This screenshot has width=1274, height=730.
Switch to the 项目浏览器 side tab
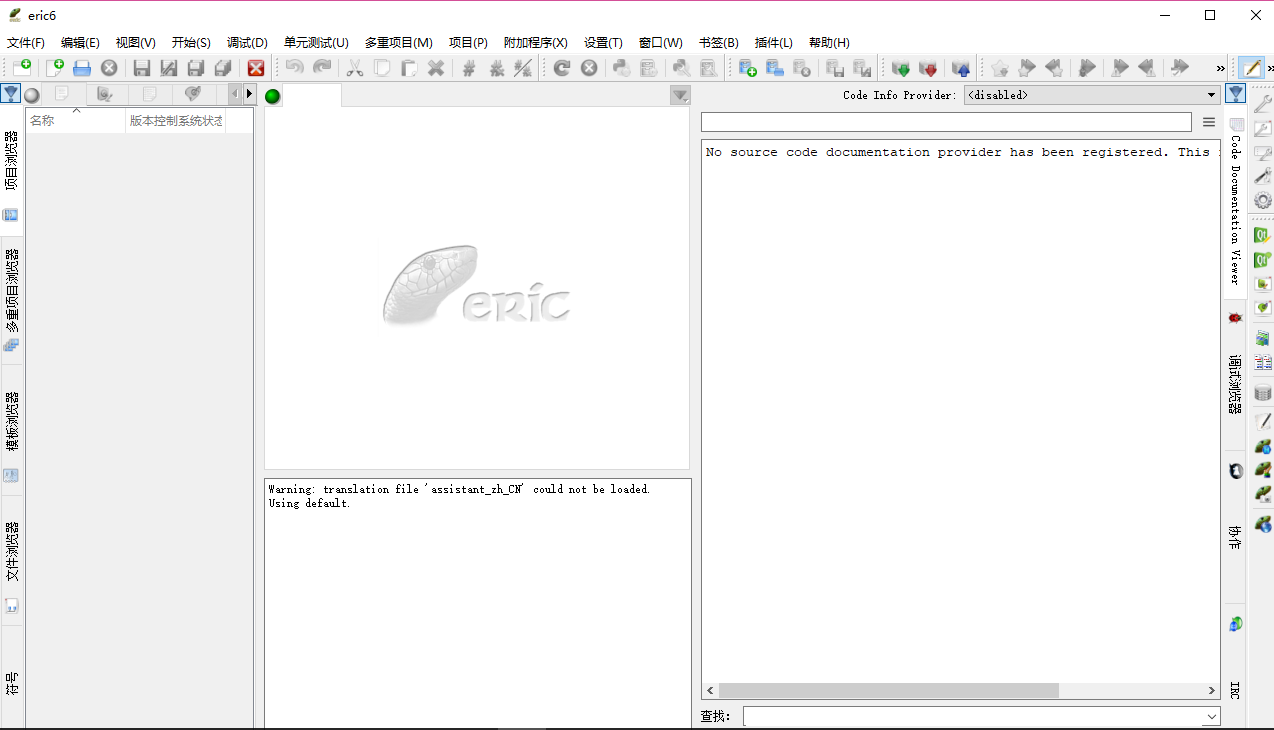[12, 170]
